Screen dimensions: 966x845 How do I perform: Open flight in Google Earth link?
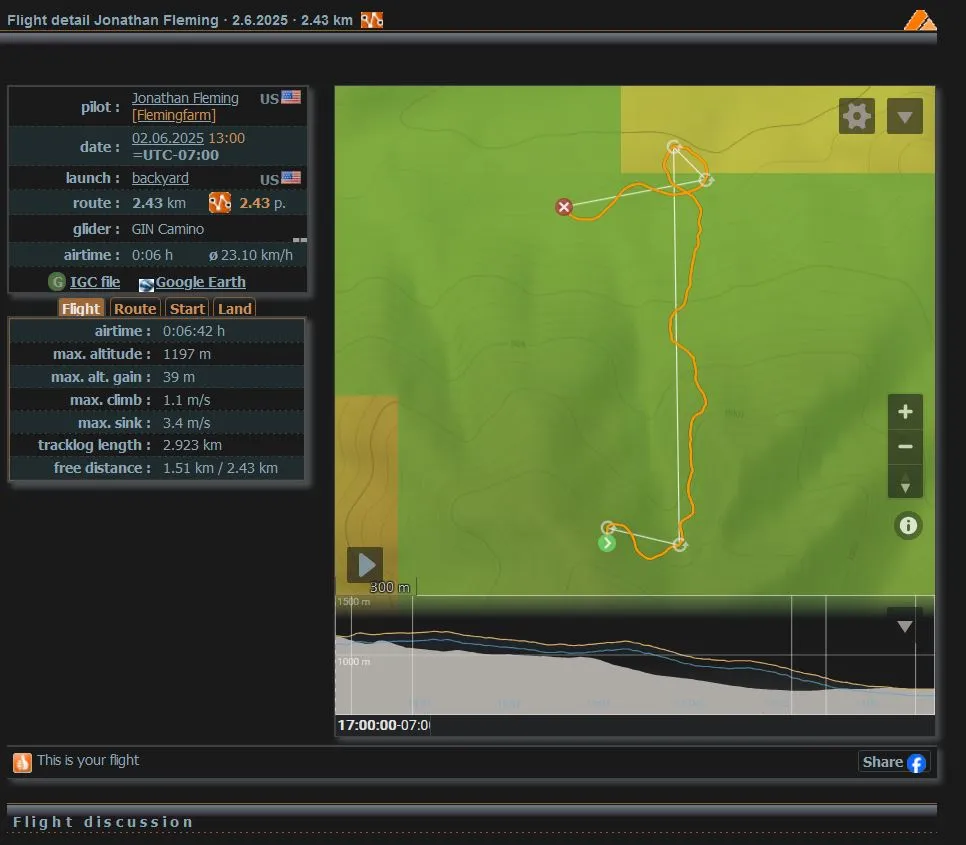[200, 282]
